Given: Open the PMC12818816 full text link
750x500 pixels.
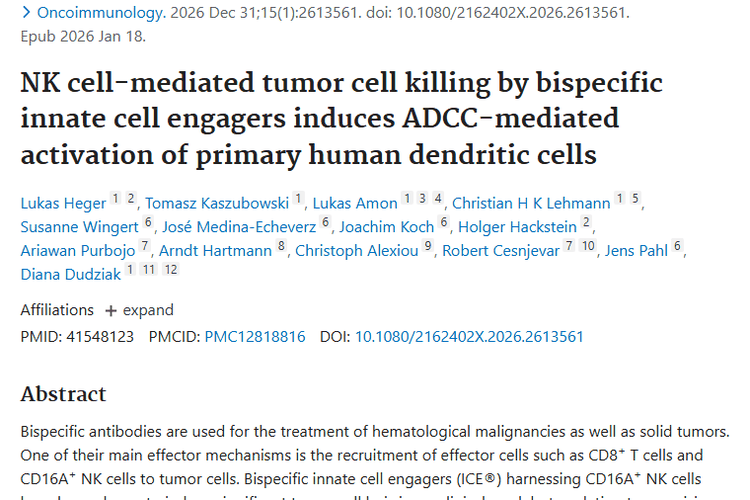Looking at the screenshot, I should (x=255, y=337).
